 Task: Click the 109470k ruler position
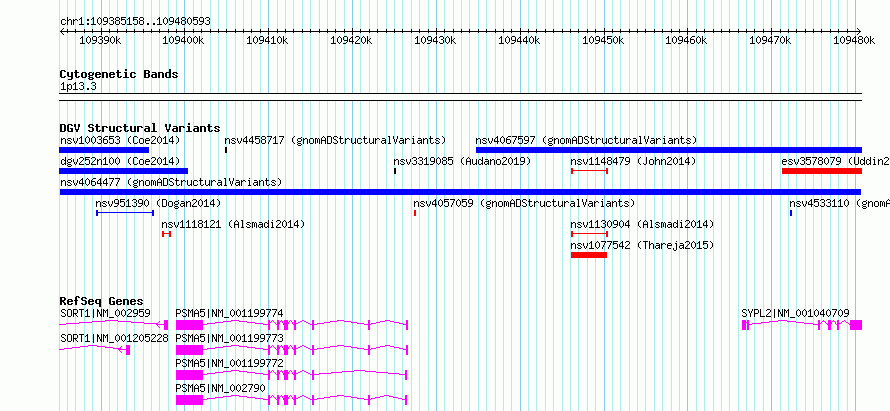(772, 41)
